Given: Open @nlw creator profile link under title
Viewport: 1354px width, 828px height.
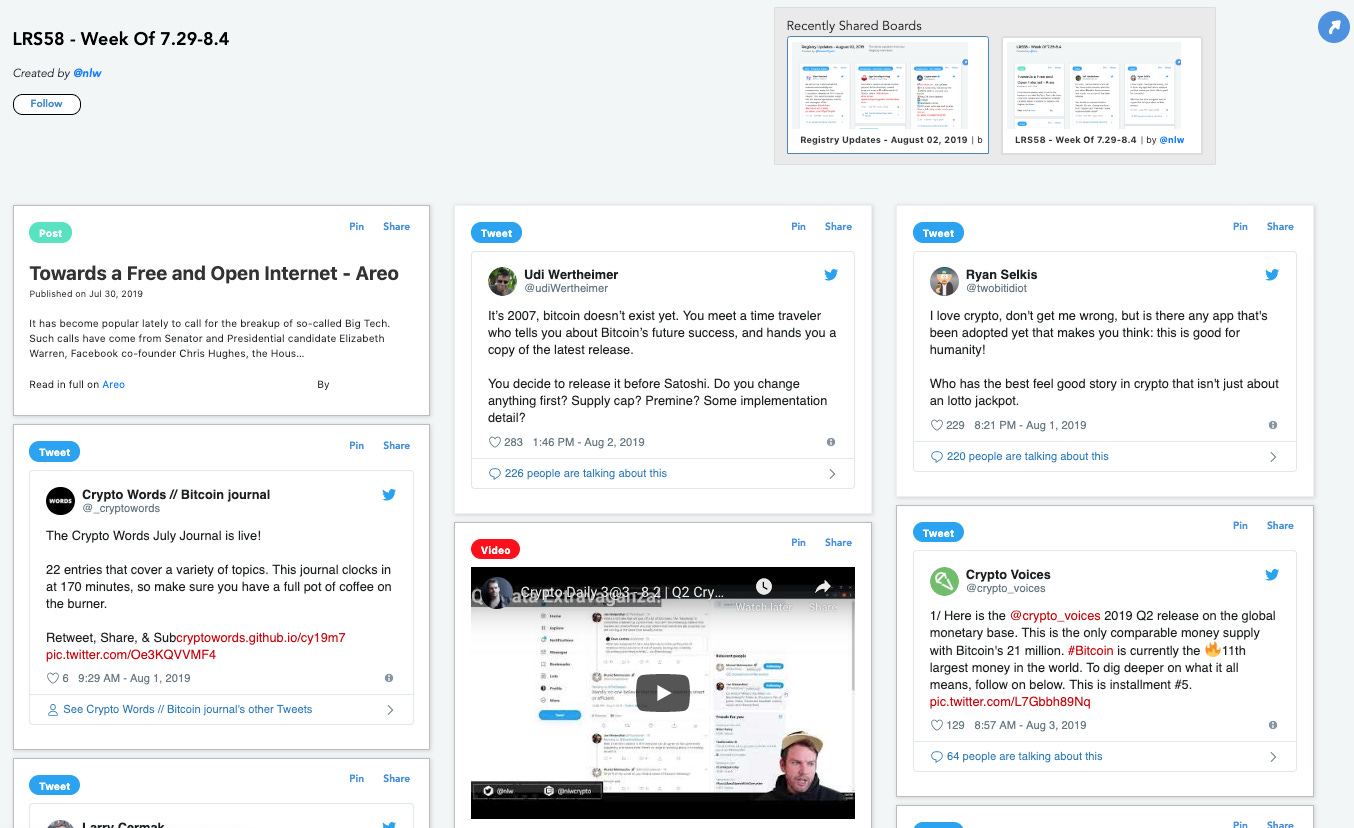Looking at the screenshot, I should point(88,73).
